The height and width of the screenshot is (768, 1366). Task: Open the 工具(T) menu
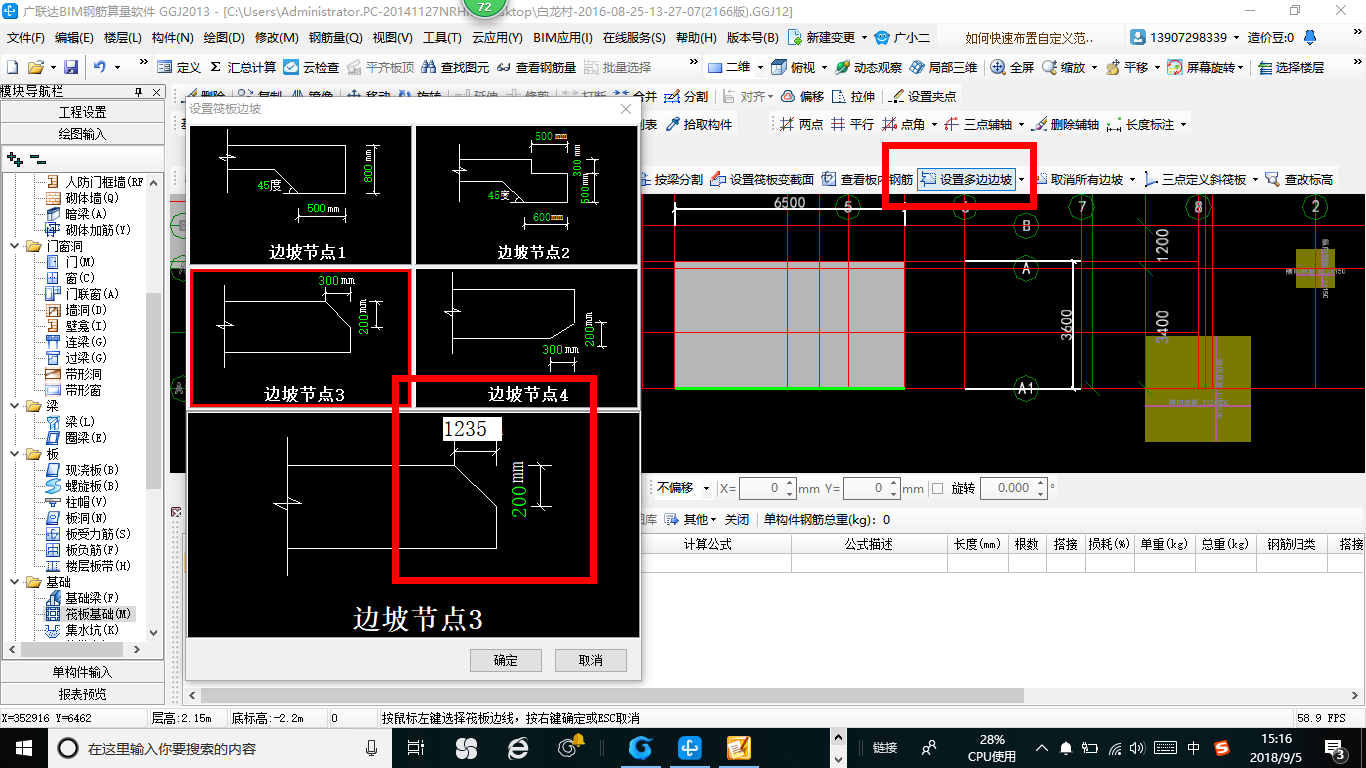442,37
